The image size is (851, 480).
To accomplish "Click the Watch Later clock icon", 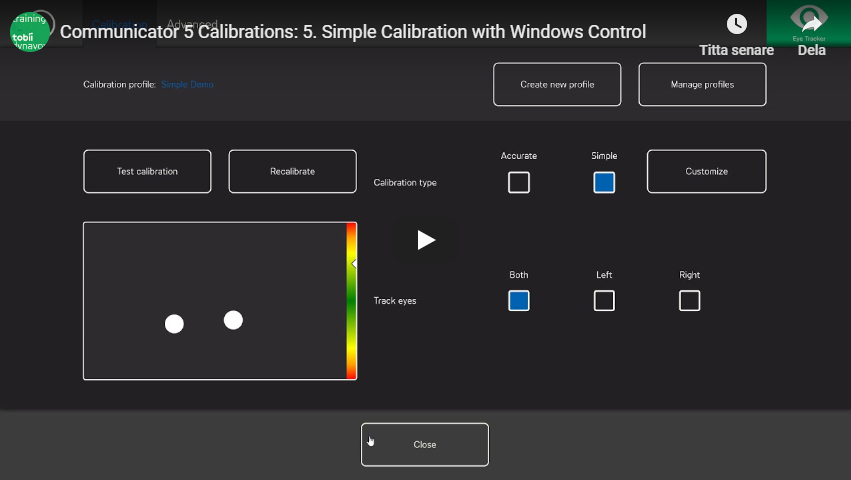I will click(736, 25).
